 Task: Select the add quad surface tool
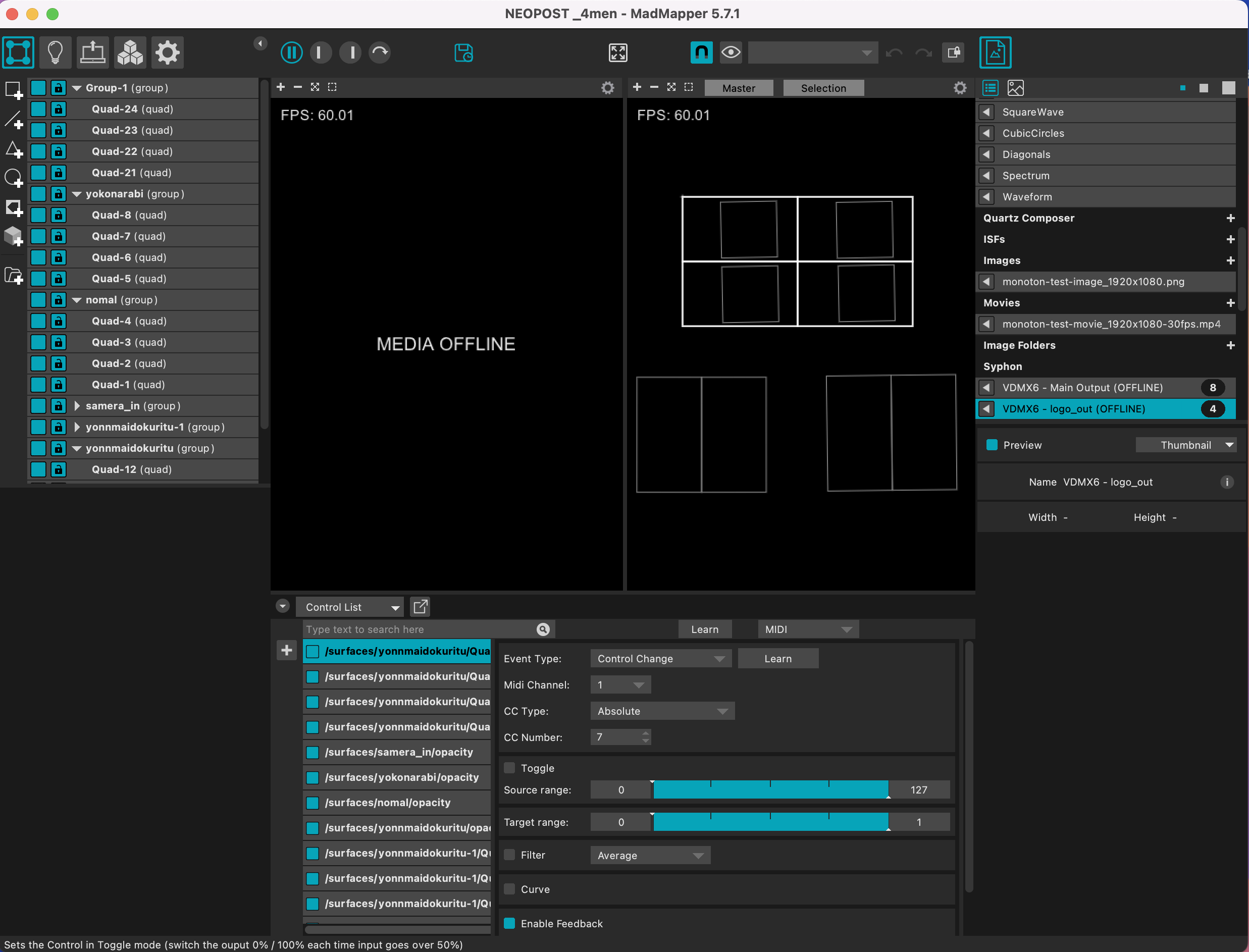point(13,90)
